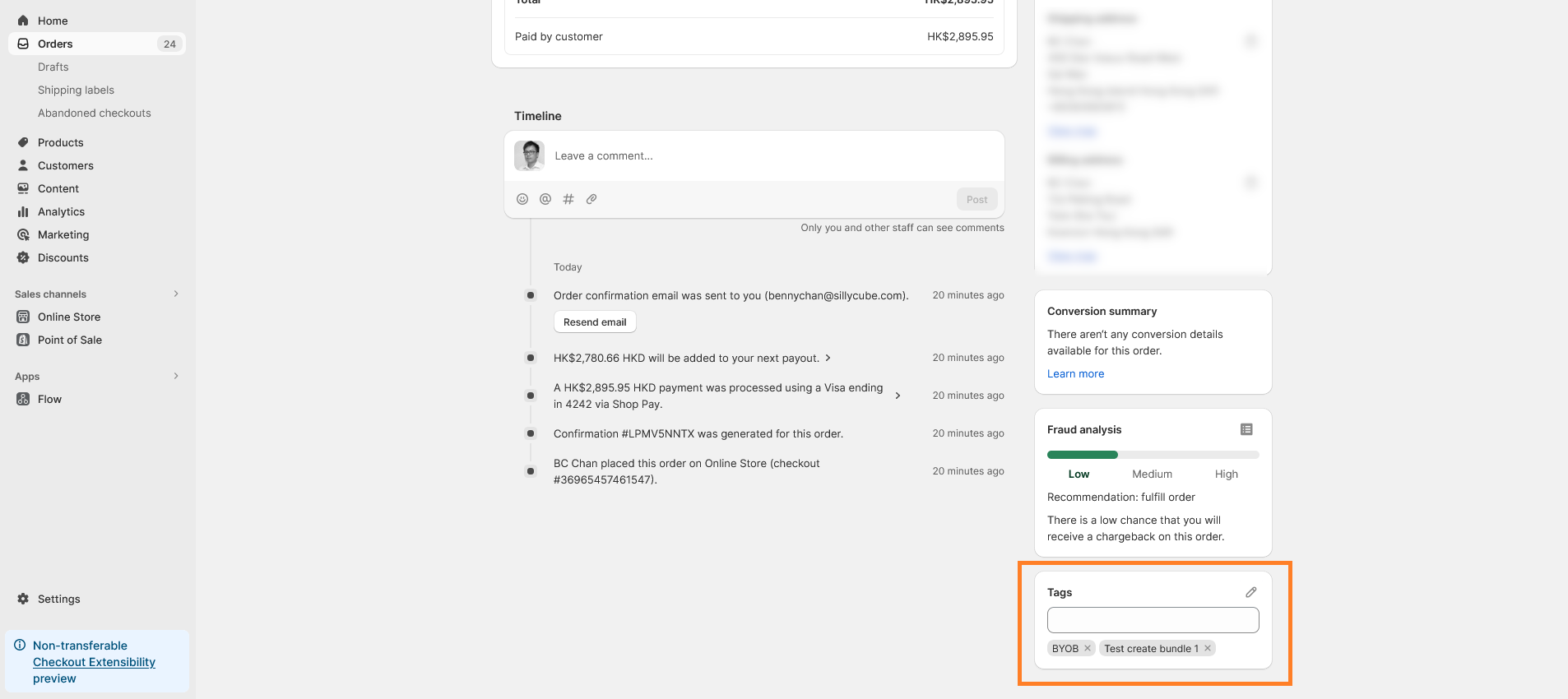This screenshot has height=699, width=1568.
Task: Focus the Tags input field
Action: [1153, 620]
